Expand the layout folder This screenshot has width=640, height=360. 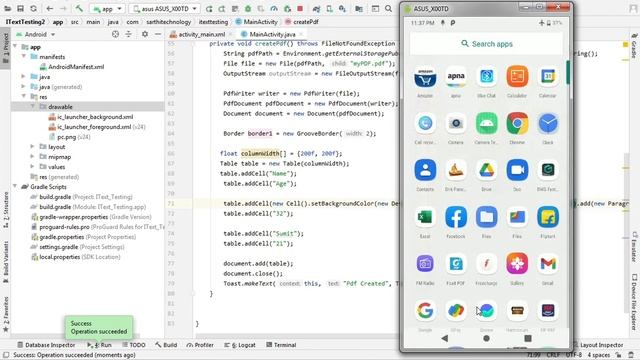(x=32, y=147)
